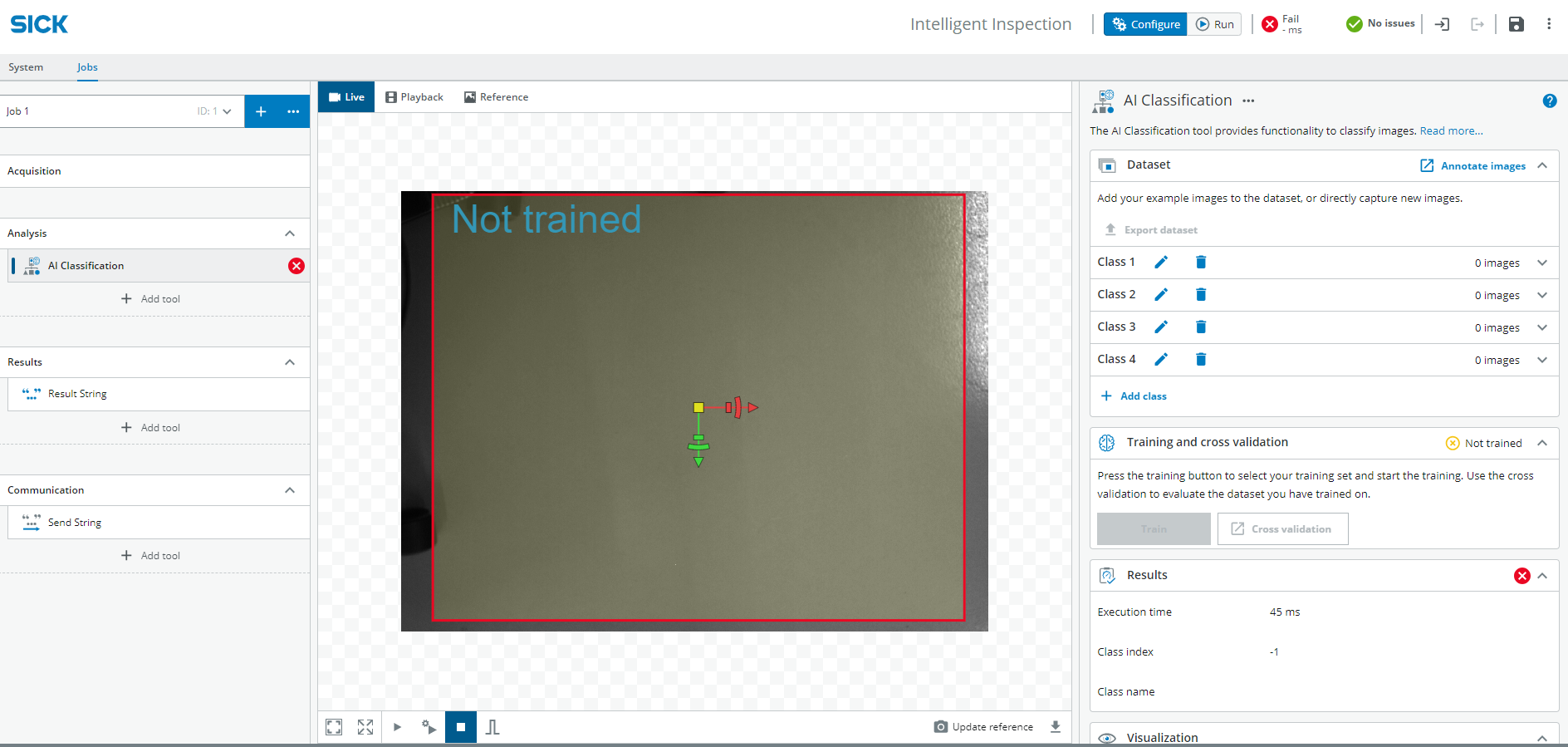The image size is (1568, 747).
Task: Open the top-right vertical dots menu
Action: click(x=1549, y=24)
